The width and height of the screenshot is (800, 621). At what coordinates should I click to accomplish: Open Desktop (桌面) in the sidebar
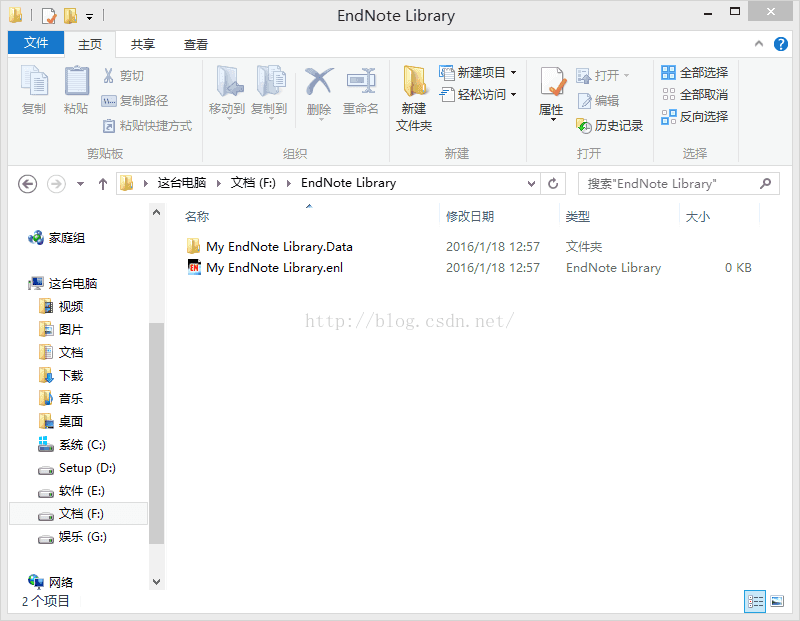pyautogui.click(x=61, y=421)
